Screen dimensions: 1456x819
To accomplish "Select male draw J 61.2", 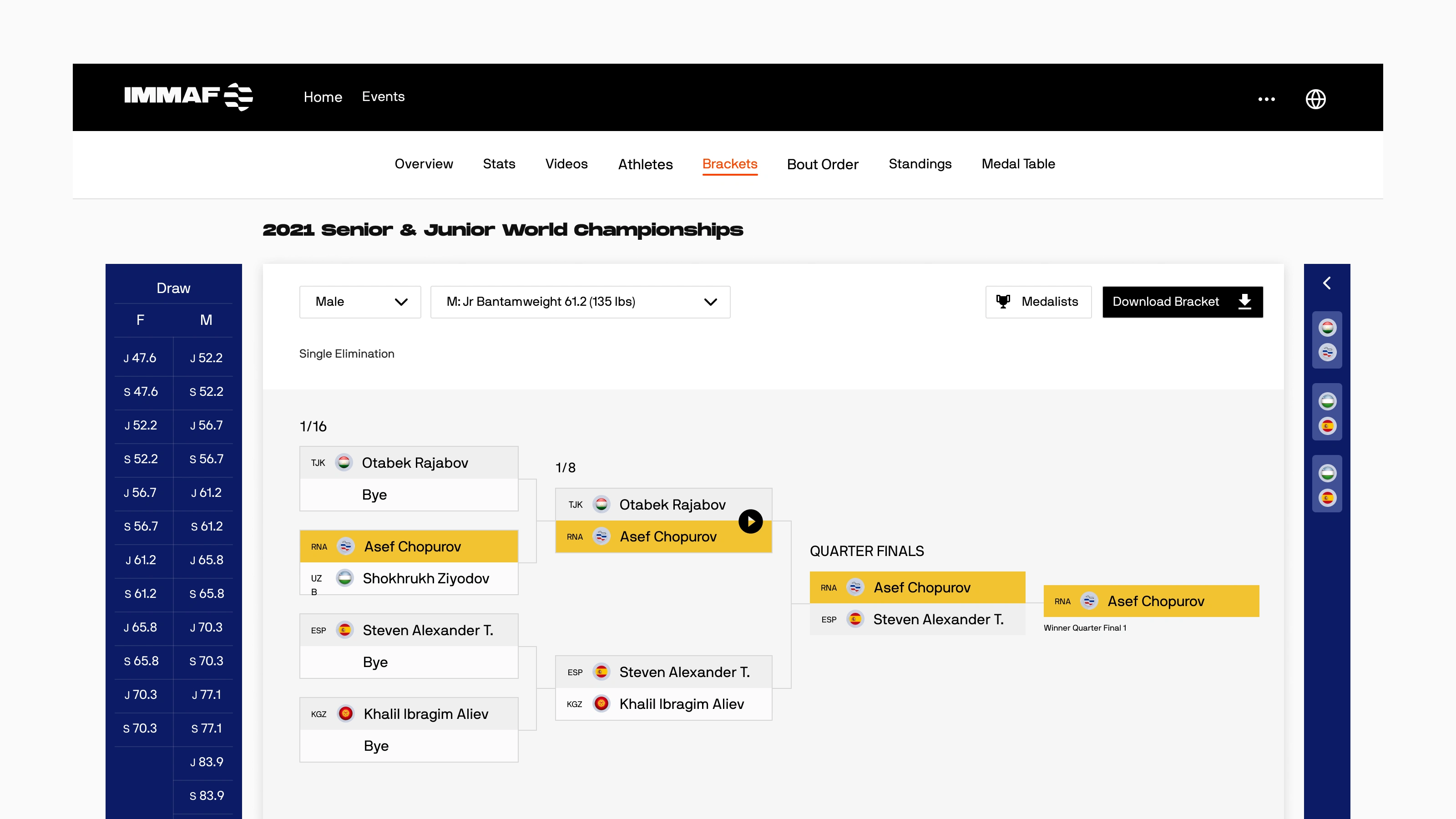I will point(206,492).
